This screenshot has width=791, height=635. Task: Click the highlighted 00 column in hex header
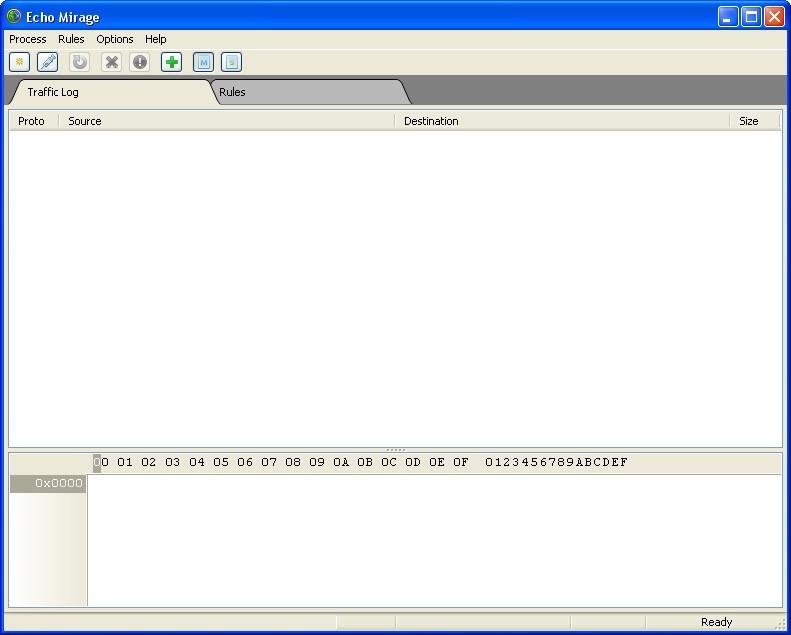(x=101, y=462)
